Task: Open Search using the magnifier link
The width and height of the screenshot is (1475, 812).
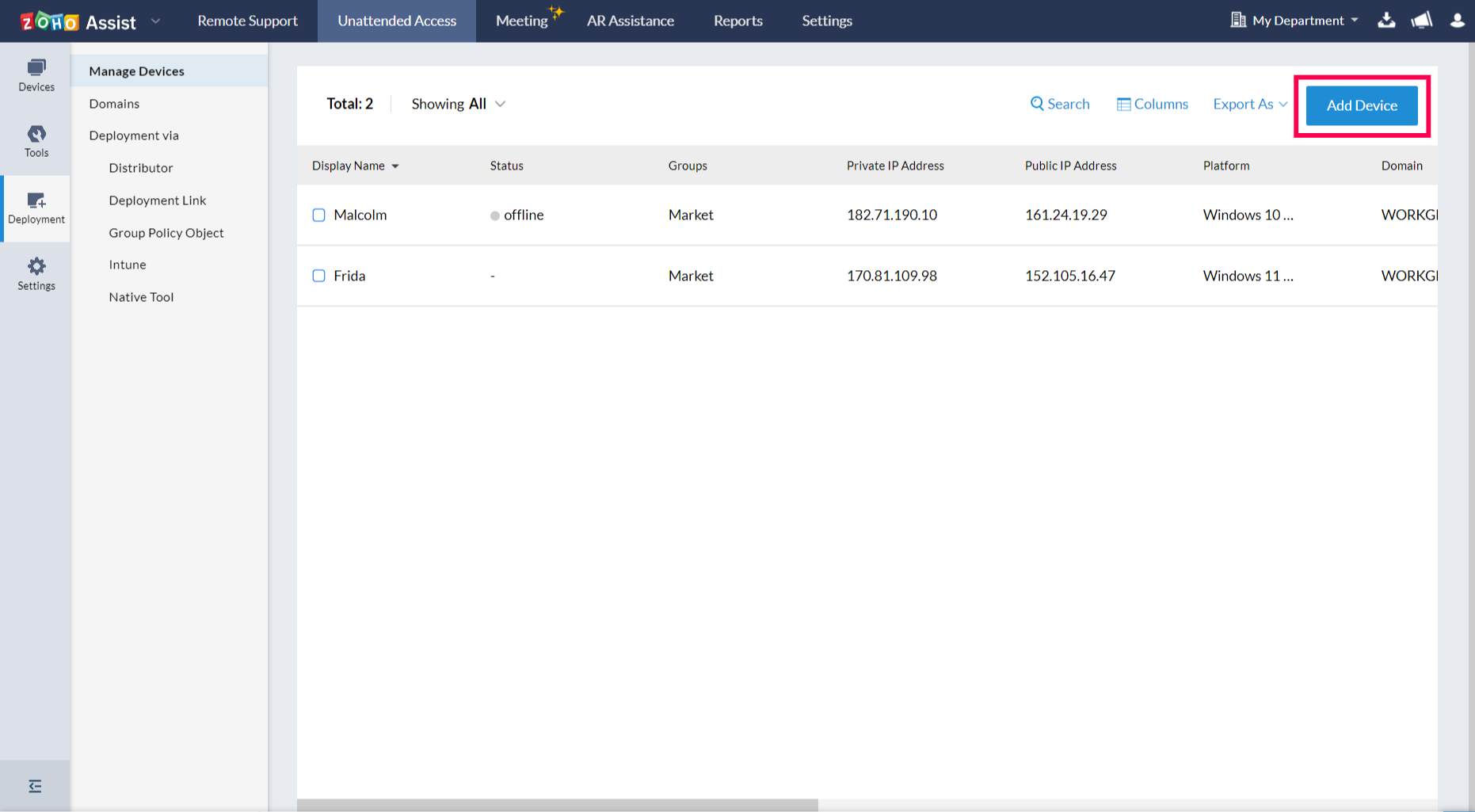Action: pyautogui.click(x=1060, y=104)
